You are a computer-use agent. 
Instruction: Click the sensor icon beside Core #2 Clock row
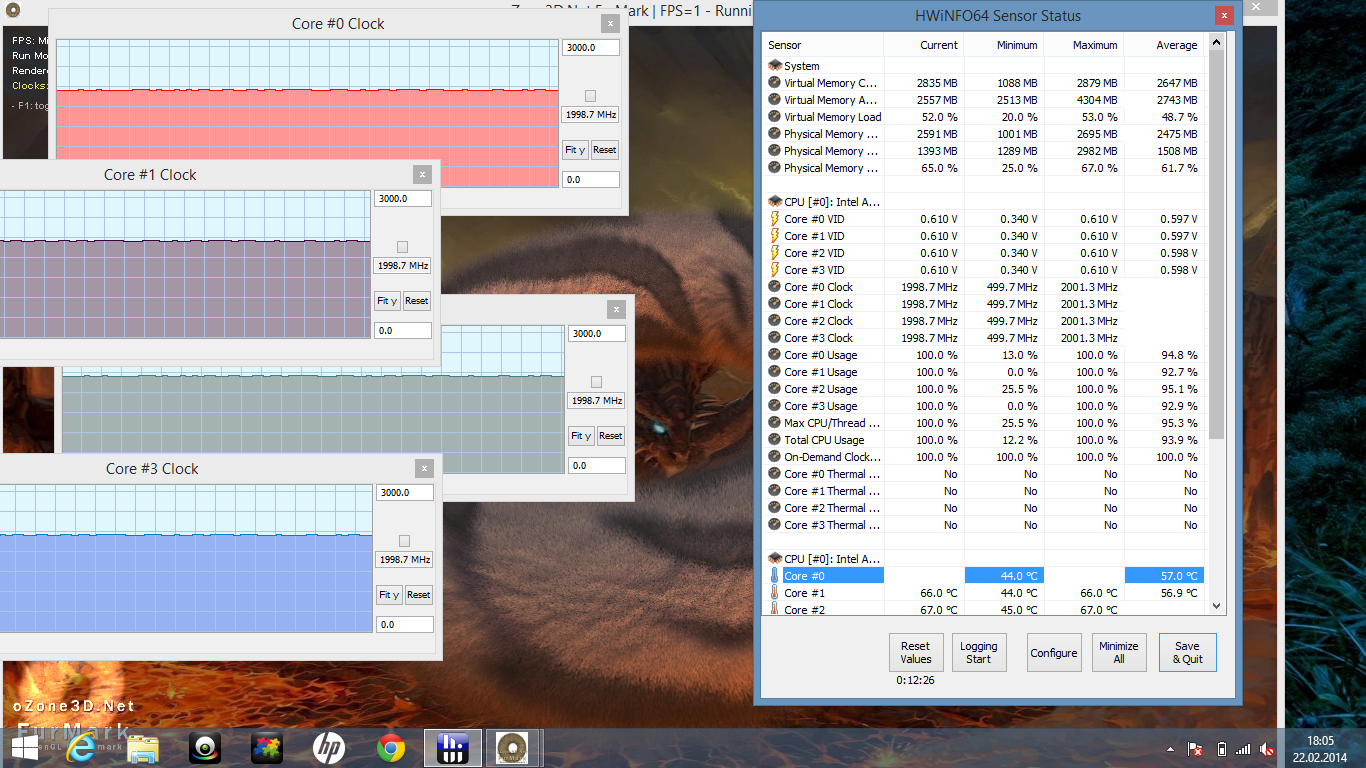[x=774, y=321]
